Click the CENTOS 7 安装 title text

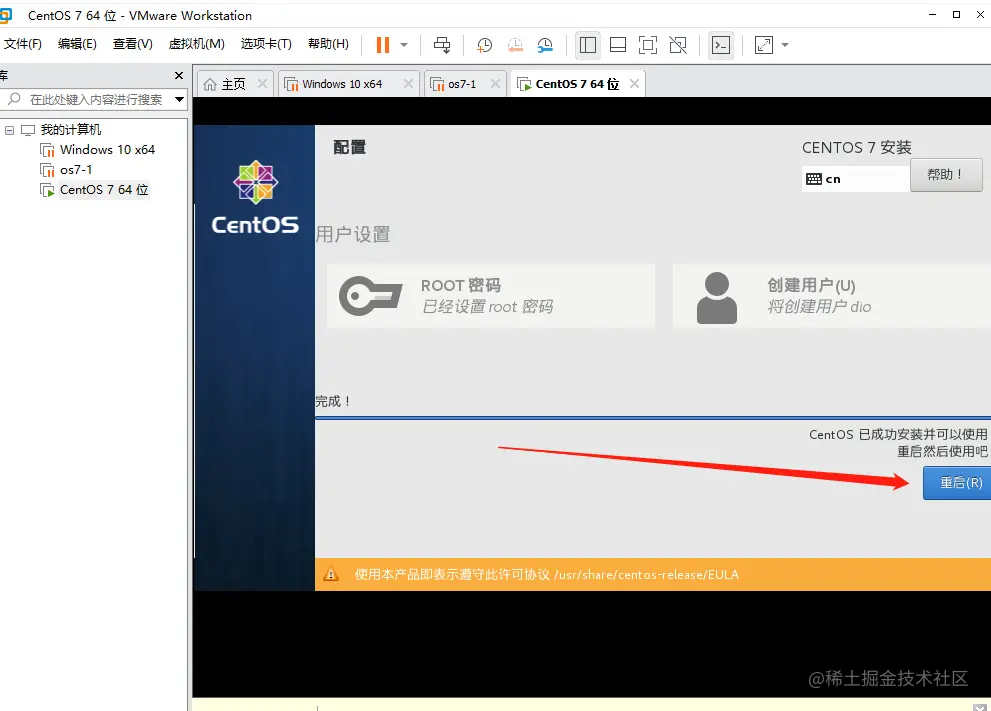[856, 147]
